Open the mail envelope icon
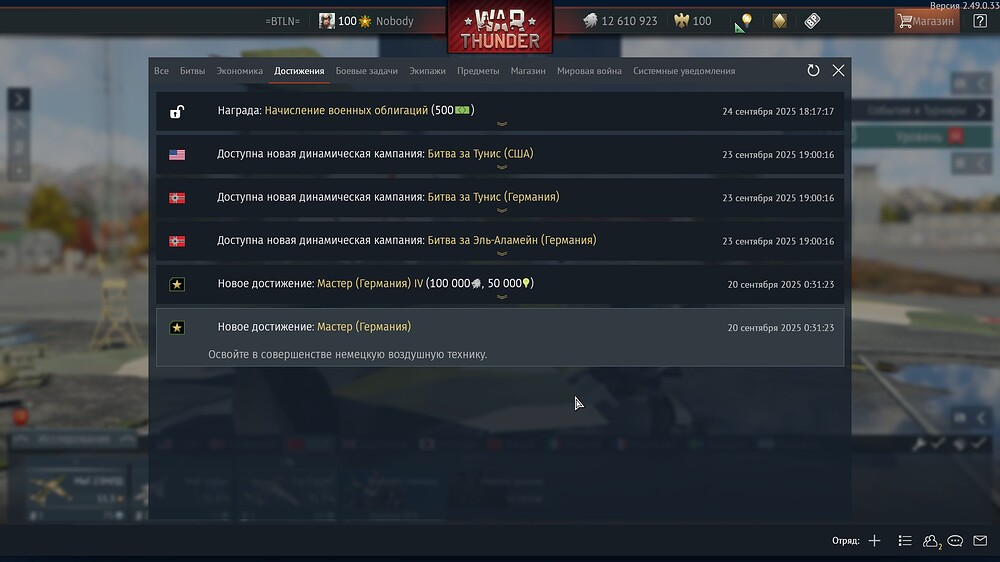This screenshot has height=562, width=1000. tap(980, 540)
